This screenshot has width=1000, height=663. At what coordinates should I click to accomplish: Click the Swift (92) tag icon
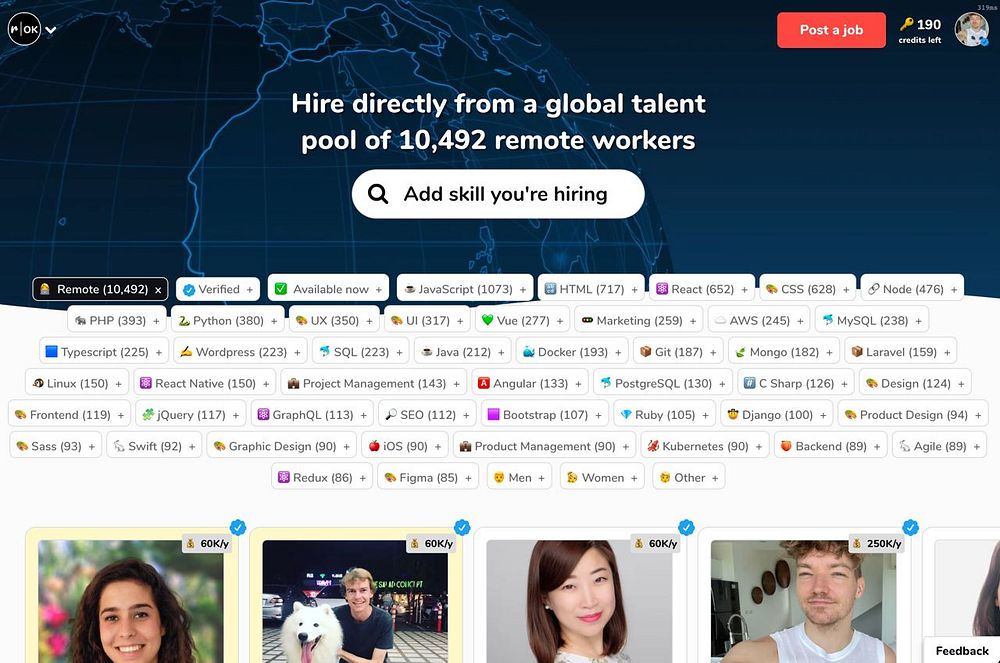point(119,446)
